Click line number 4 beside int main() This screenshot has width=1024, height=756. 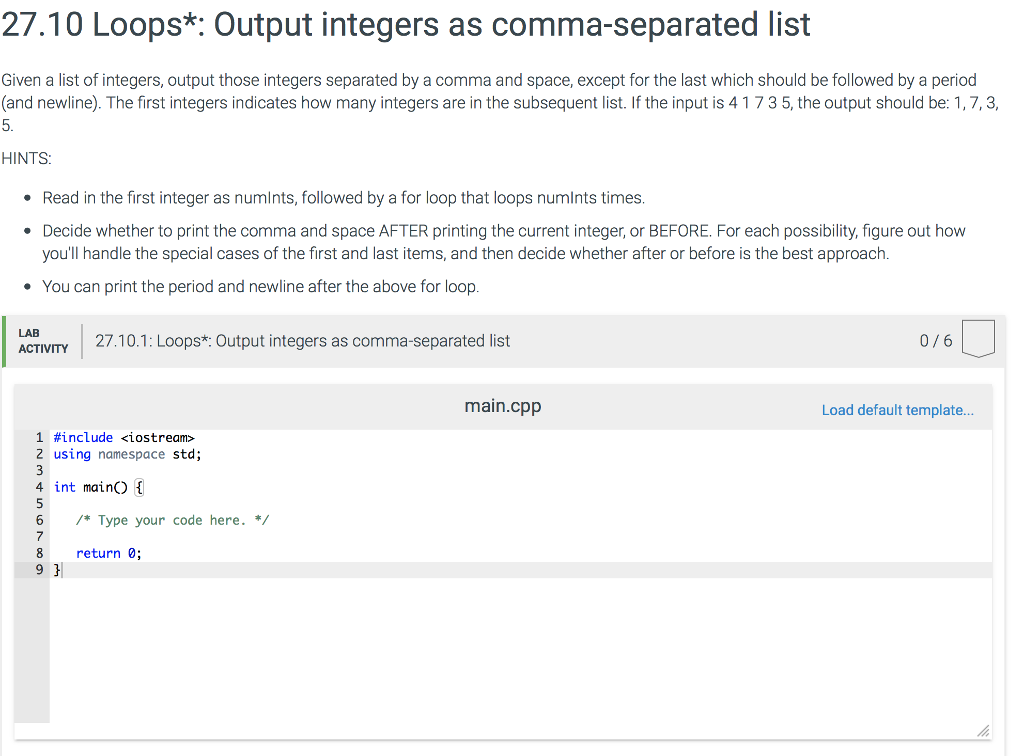click(x=39, y=486)
